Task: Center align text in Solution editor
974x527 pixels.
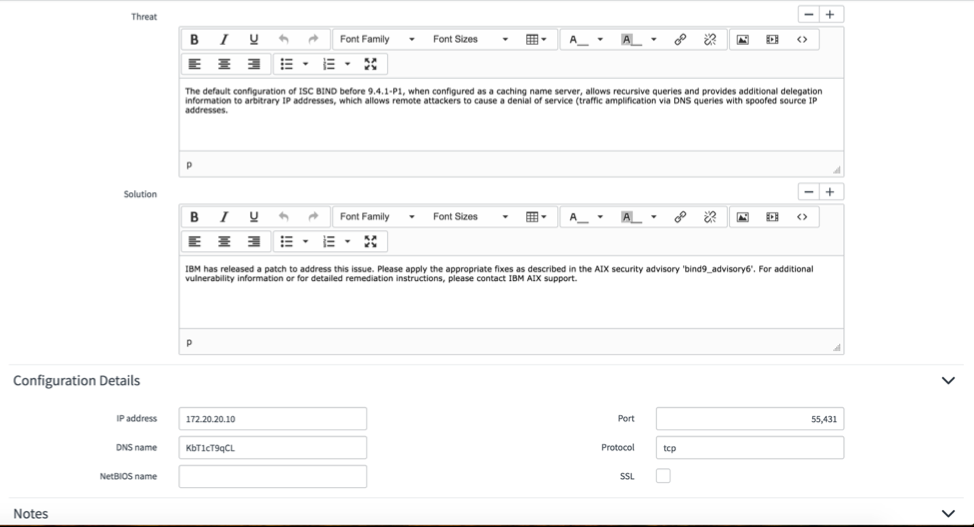Action: tap(224, 241)
